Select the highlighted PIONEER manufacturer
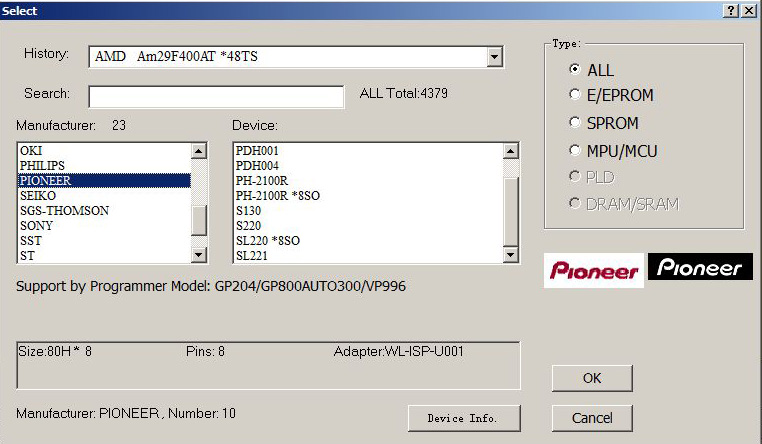 click(x=104, y=181)
